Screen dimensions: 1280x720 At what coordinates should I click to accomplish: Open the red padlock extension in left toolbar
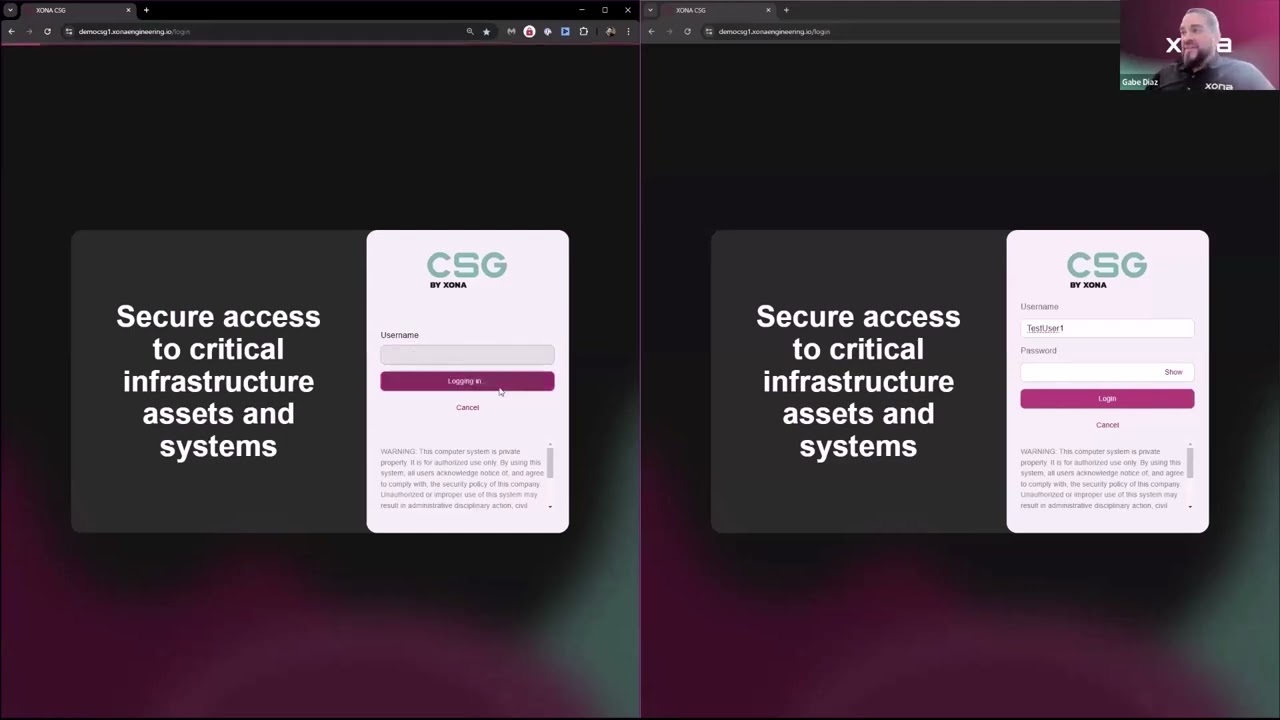tap(529, 31)
